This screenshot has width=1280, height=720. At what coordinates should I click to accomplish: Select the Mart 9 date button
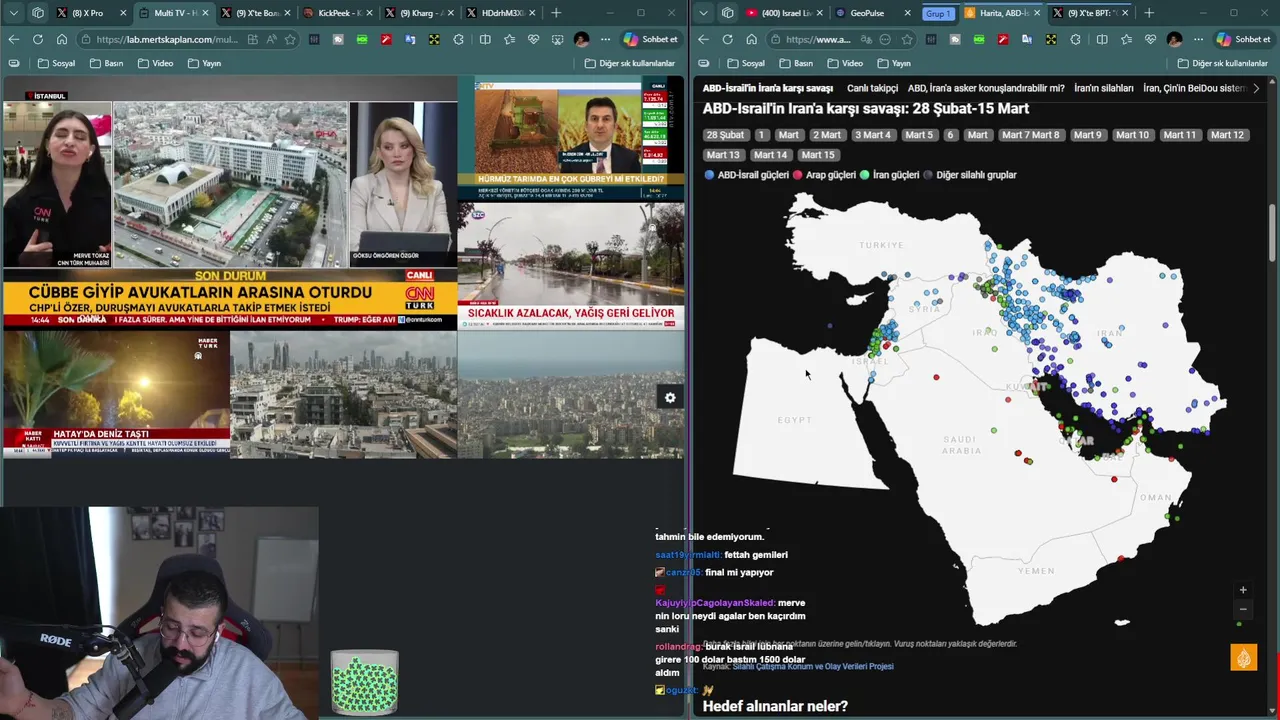point(1087,135)
